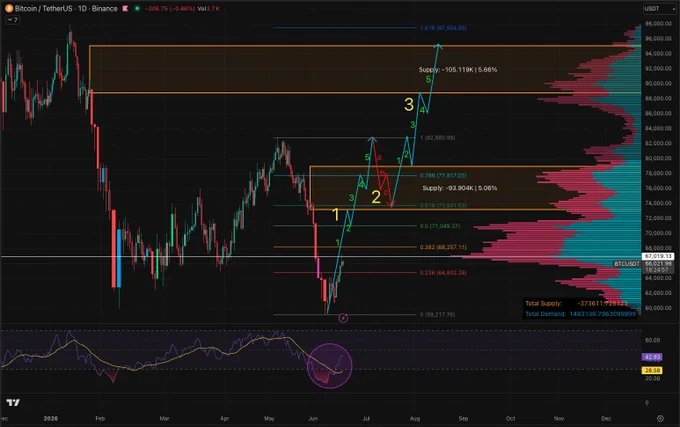Viewport: 680px width, 427px height.
Task: Click the 80,000.00 price axis label
Action: tap(658, 158)
